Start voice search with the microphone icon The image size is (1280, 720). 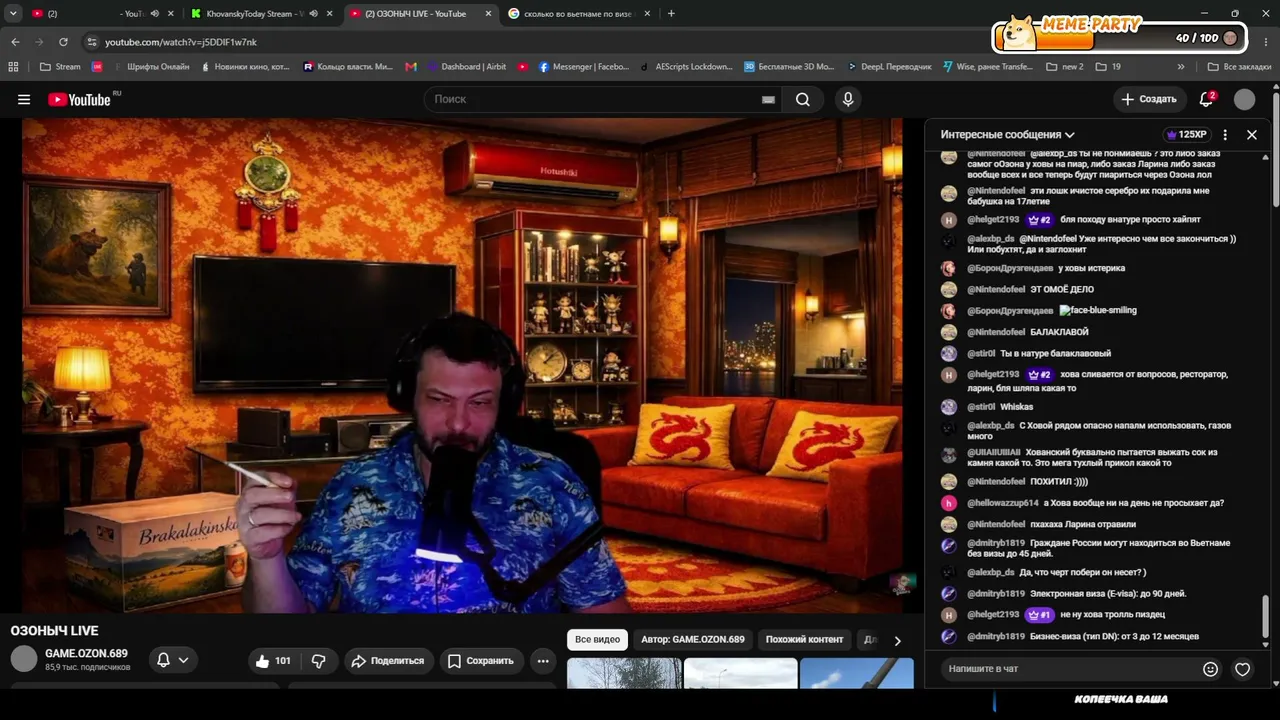(848, 99)
